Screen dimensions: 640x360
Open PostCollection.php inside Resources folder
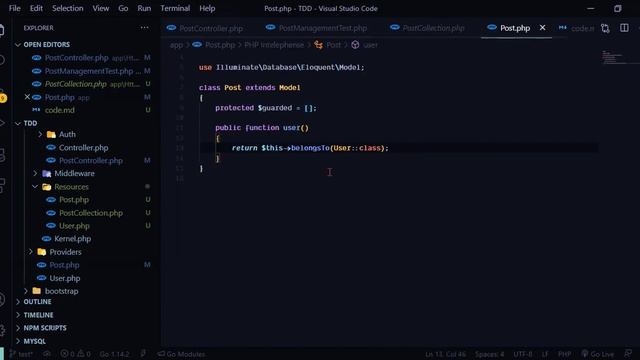[91, 213]
